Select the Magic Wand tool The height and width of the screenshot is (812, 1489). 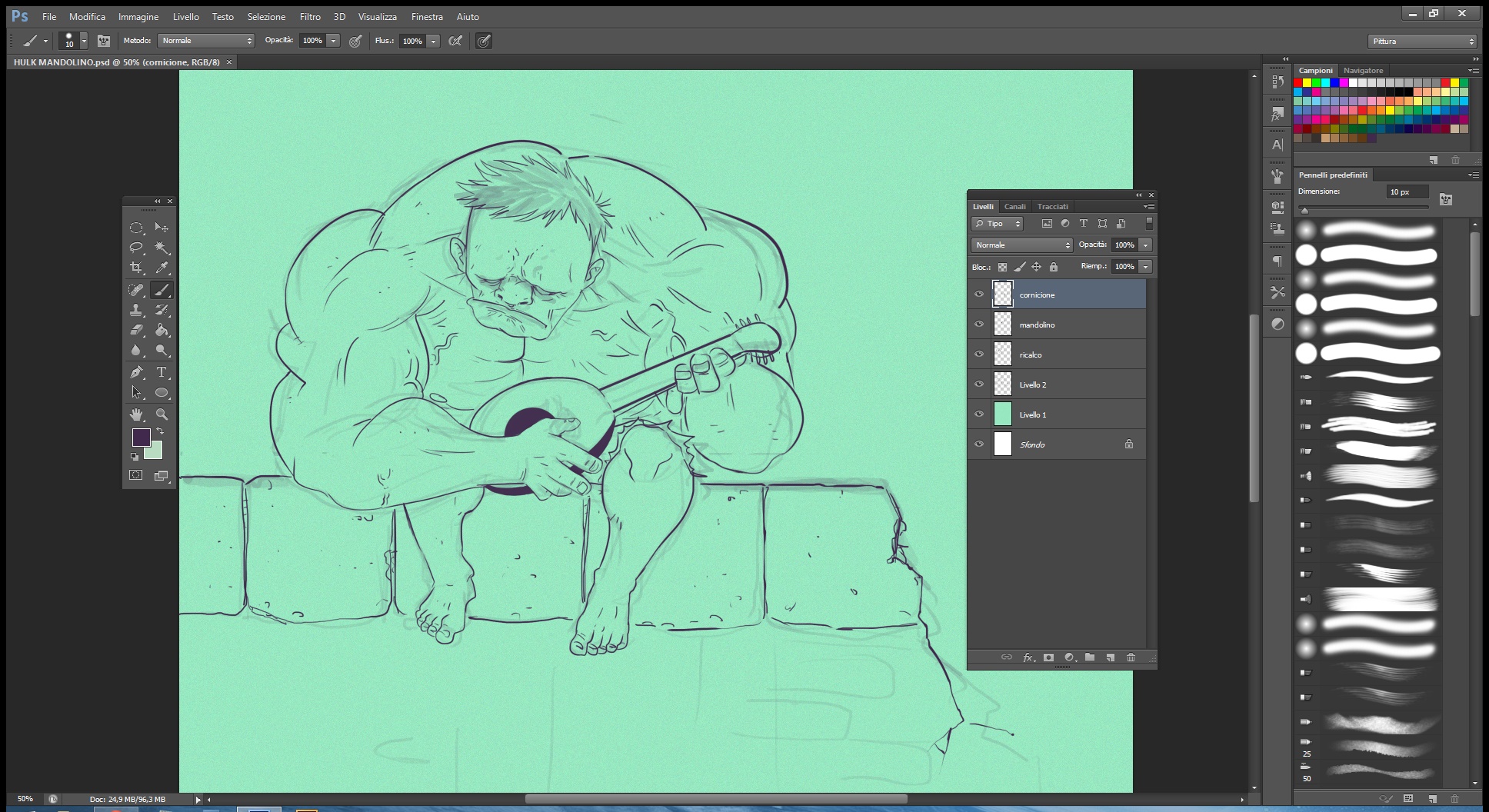pyautogui.click(x=162, y=248)
